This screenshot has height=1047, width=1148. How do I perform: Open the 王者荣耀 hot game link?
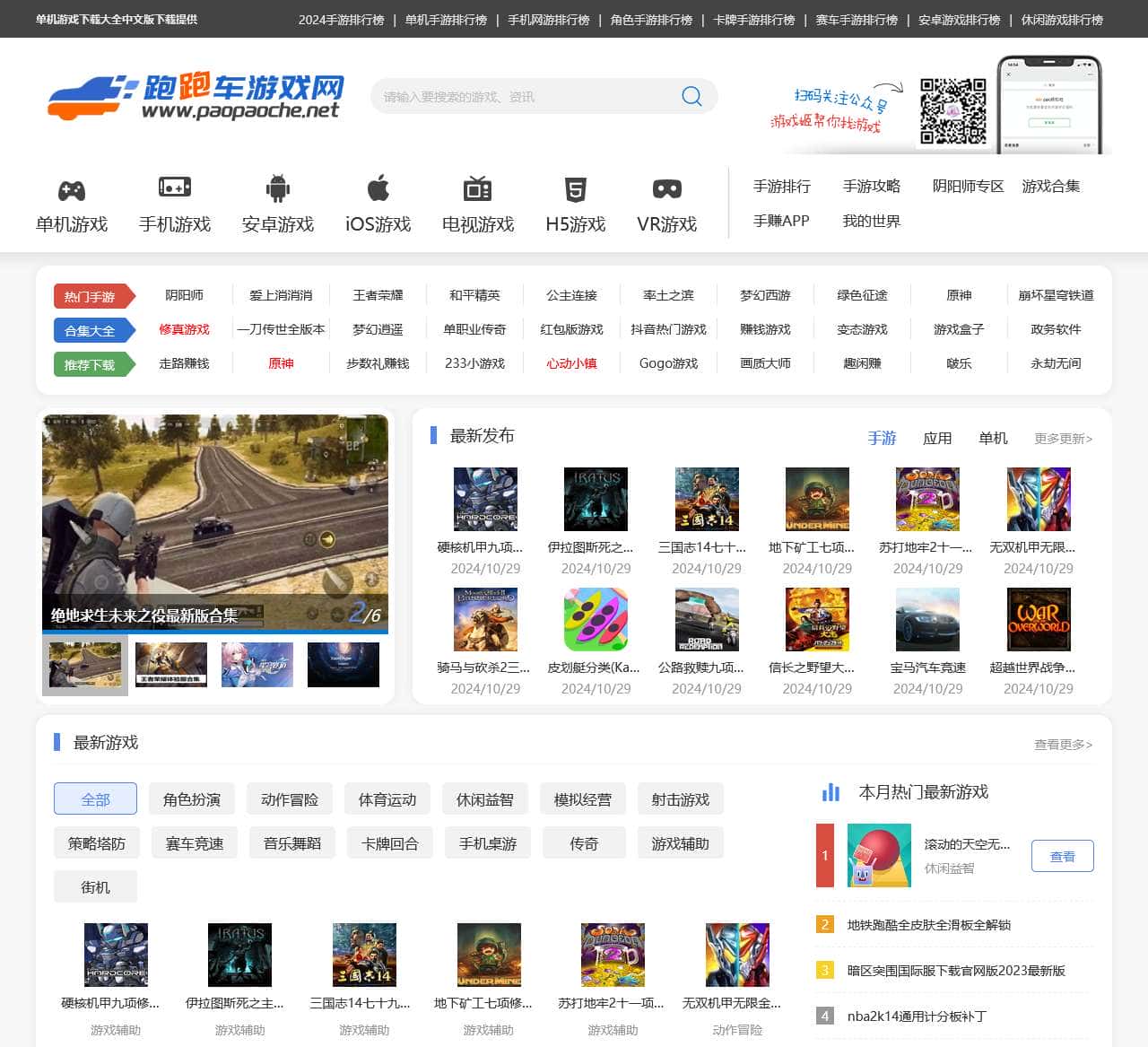pyautogui.click(x=378, y=295)
